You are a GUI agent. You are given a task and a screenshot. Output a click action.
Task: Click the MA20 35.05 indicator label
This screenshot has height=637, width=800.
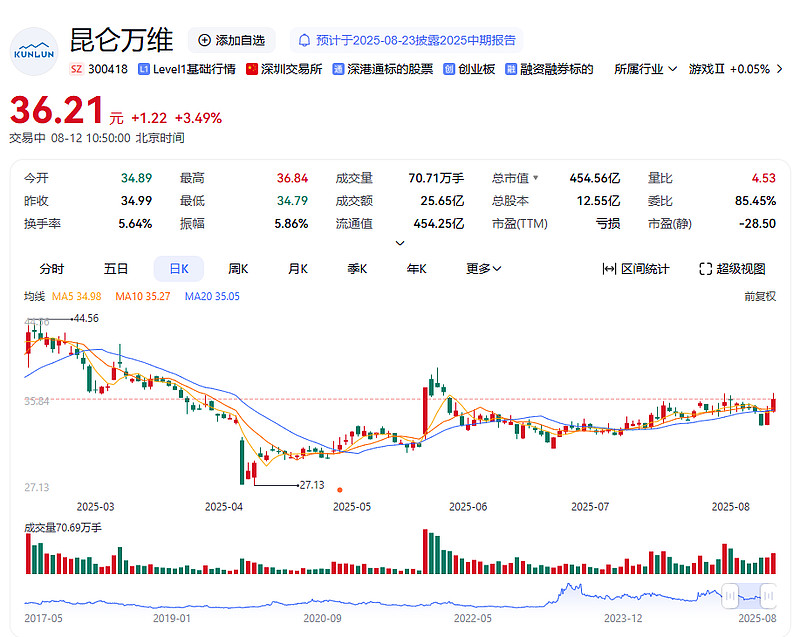[212, 296]
